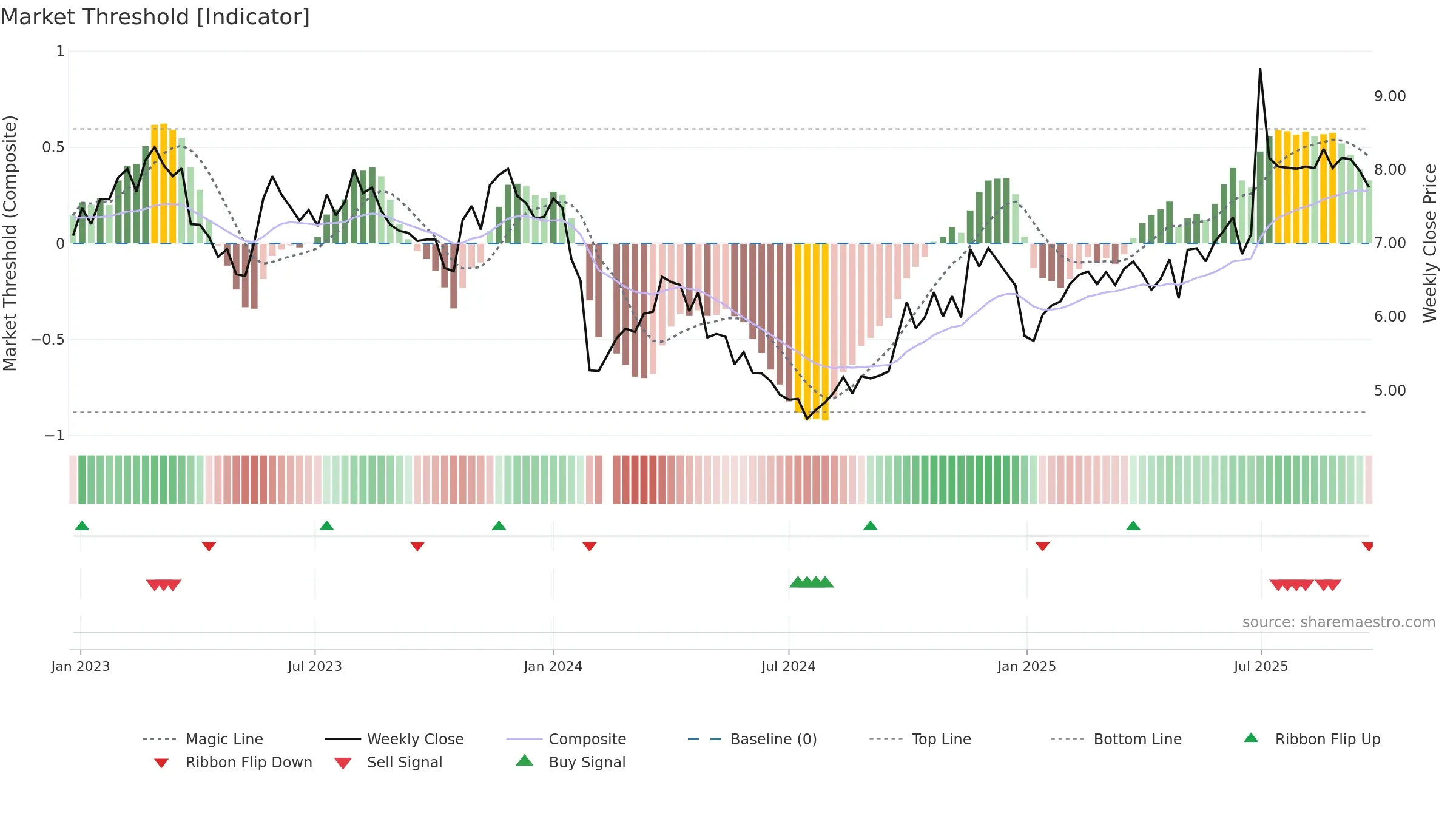Click the Jan 2025 x-axis label
The image size is (1456, 819).
pos(1026,666)
